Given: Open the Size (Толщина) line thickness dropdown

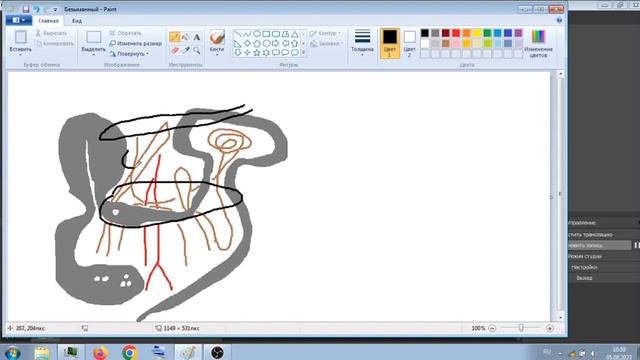Looking at the screenshot, I should click(x=362, y=43).
